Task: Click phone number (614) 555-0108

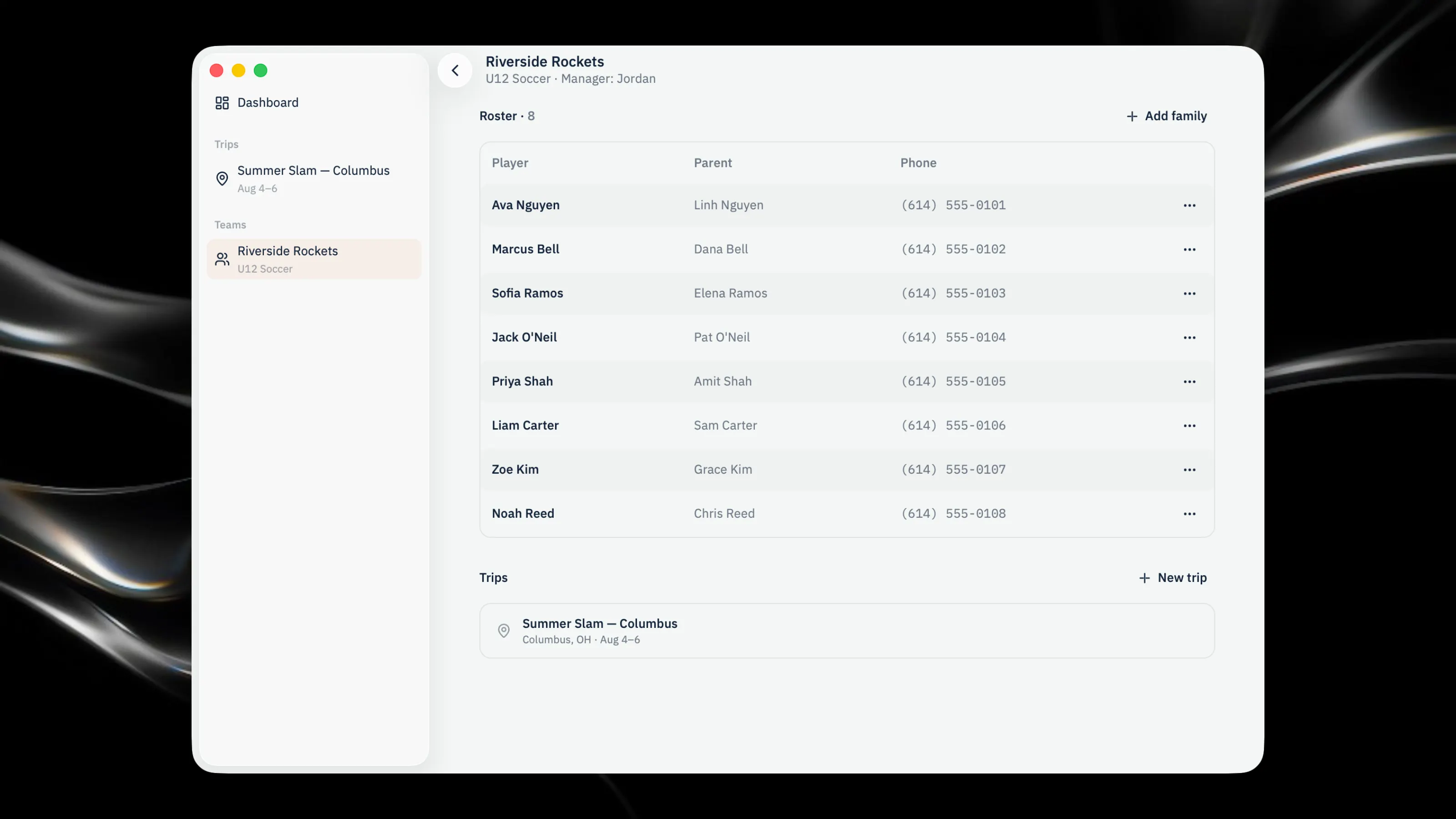Action: coord(954,514)
